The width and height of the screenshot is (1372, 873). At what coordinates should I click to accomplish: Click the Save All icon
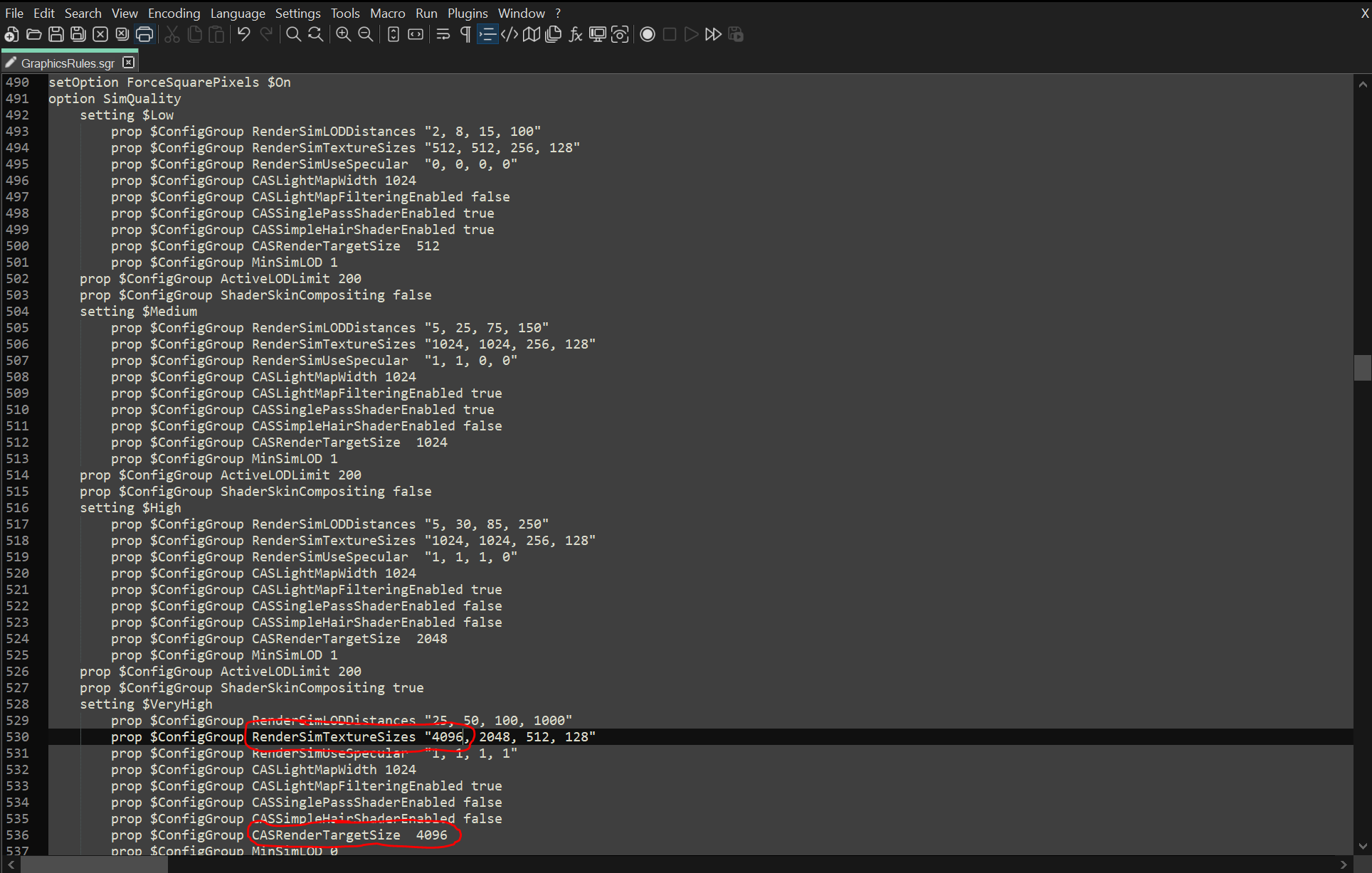(x=78, y=34)
